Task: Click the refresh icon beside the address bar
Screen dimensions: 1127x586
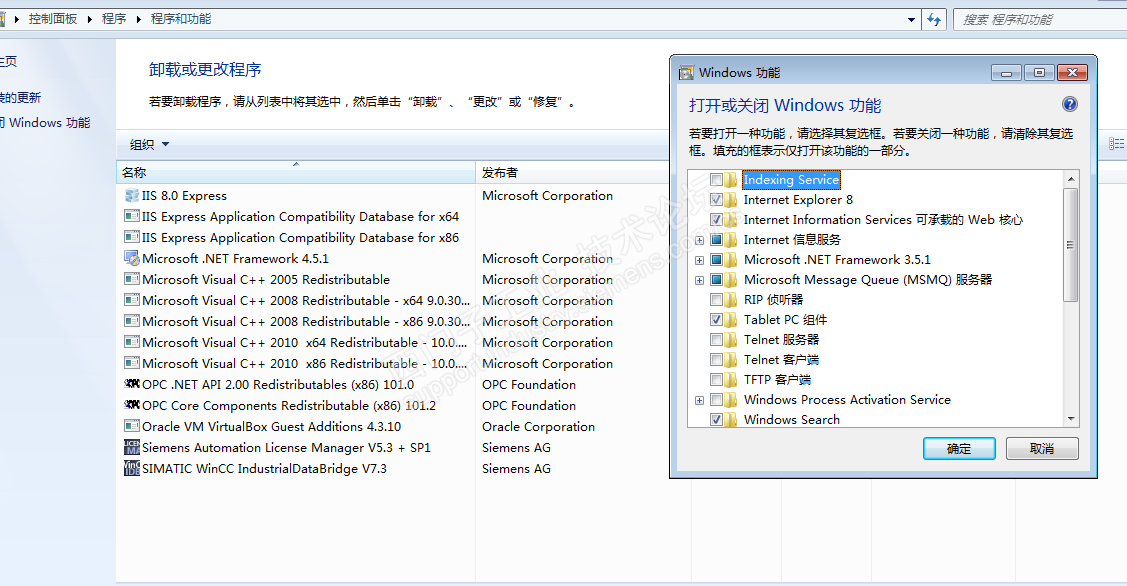Action: tap(934, 19)
